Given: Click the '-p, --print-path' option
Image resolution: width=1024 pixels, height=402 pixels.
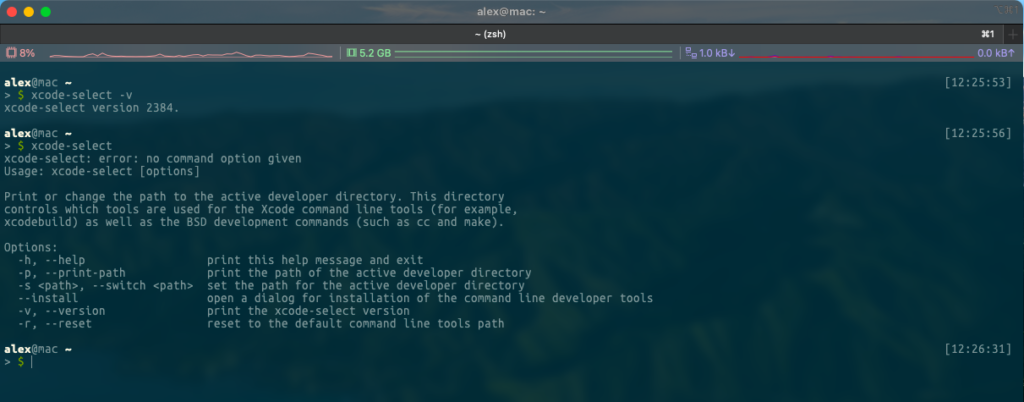Looking at the screenshot, I should point(71,272).
